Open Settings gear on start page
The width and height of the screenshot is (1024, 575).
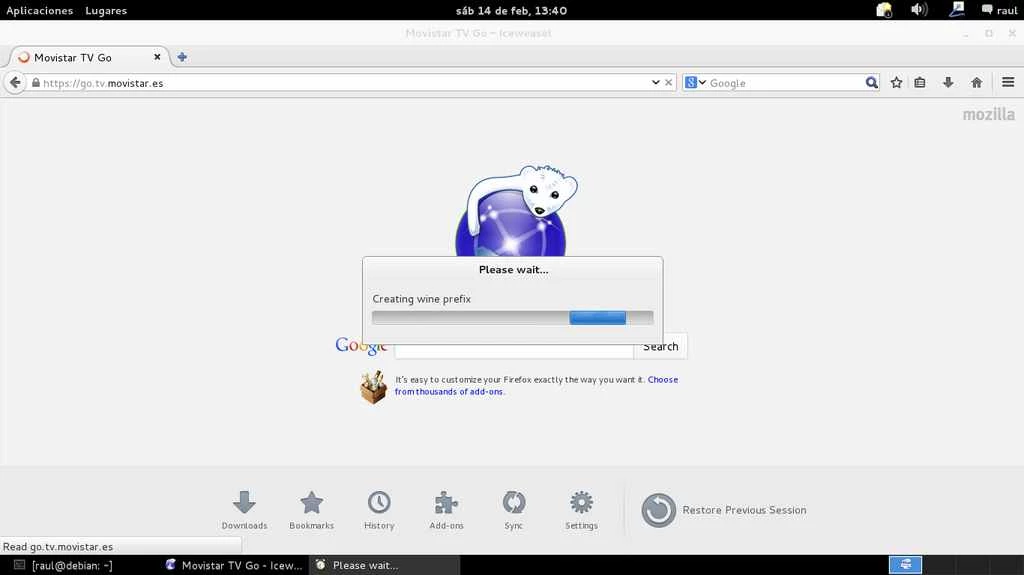581,510
